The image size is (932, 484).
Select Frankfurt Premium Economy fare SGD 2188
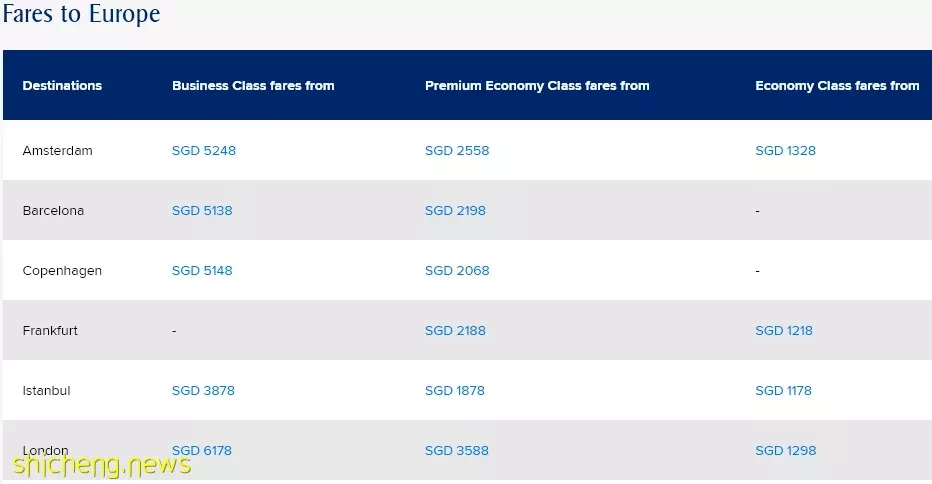(x=455, y=331)
